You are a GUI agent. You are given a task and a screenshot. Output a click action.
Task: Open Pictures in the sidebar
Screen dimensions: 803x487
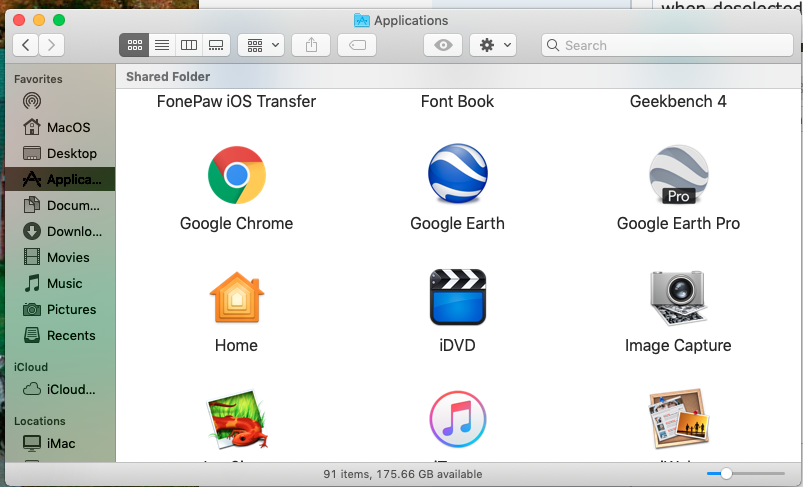pyautogui.click(x=59, y=309)
